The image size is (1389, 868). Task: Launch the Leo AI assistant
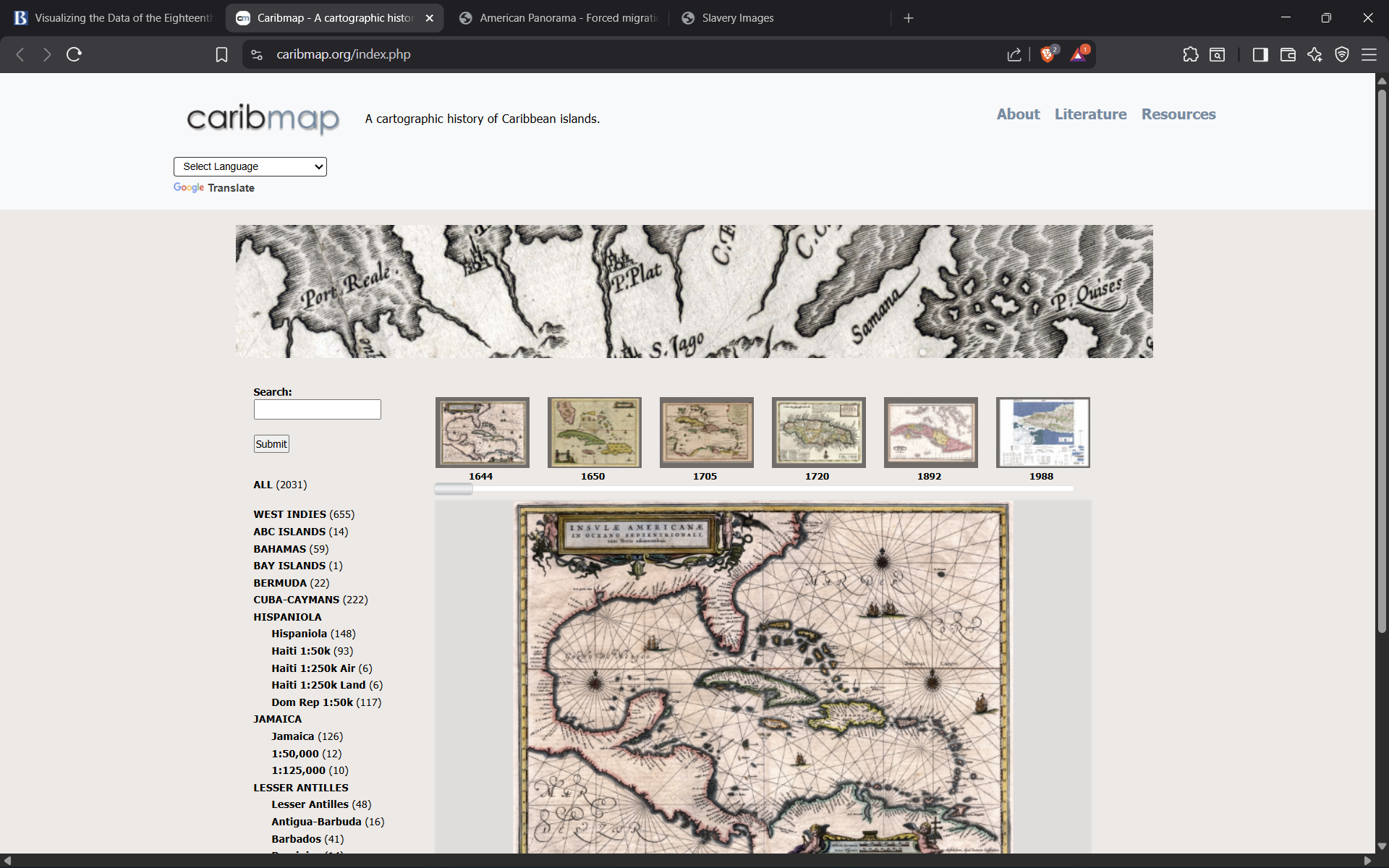(x=1314, y=54)
